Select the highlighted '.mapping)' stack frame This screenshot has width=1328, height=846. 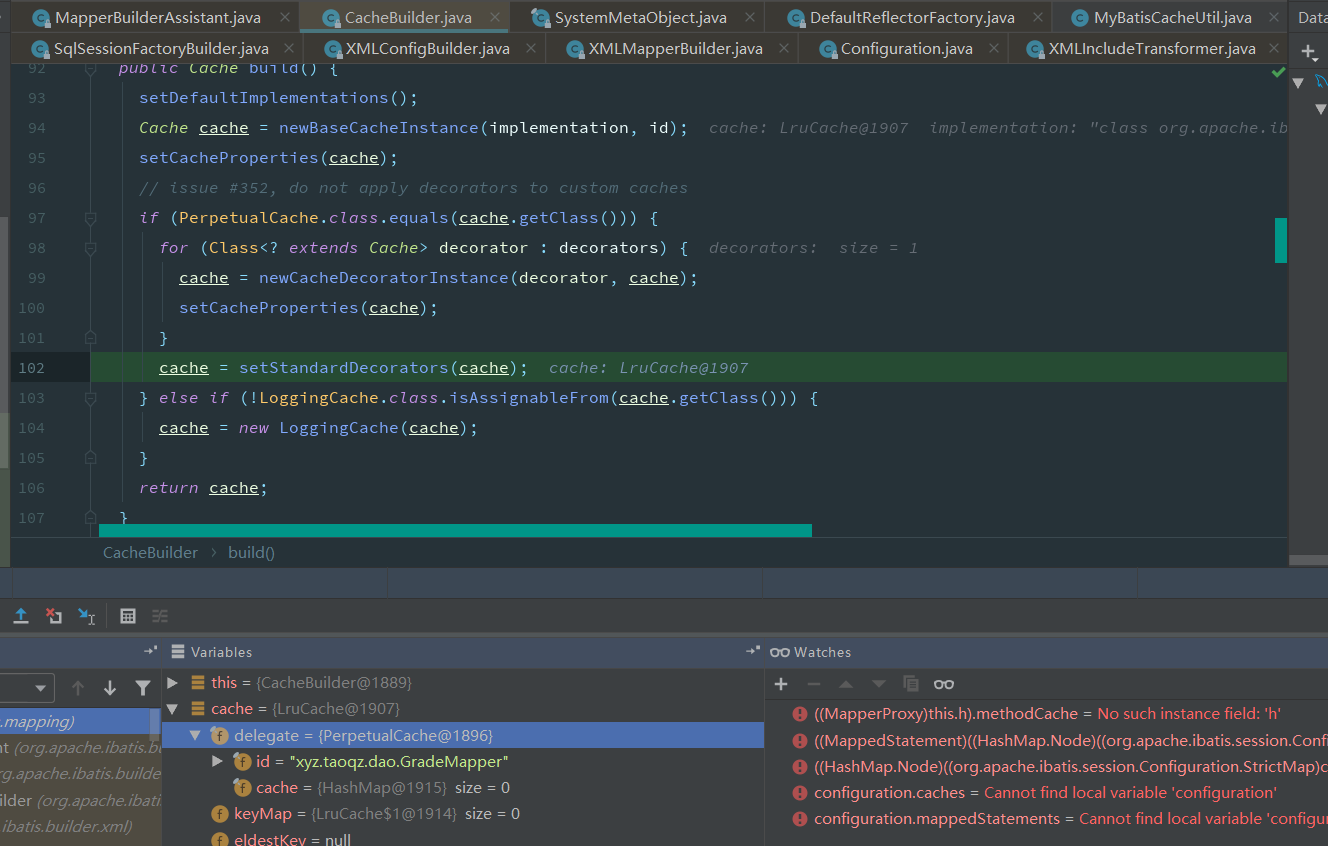tap(80, 721)
